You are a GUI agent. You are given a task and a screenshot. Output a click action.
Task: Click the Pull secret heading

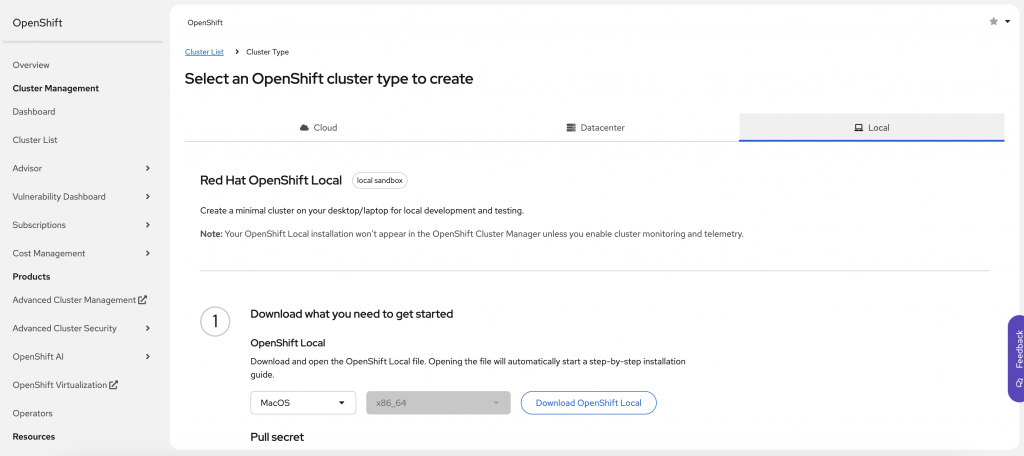[x=277, y=436]
